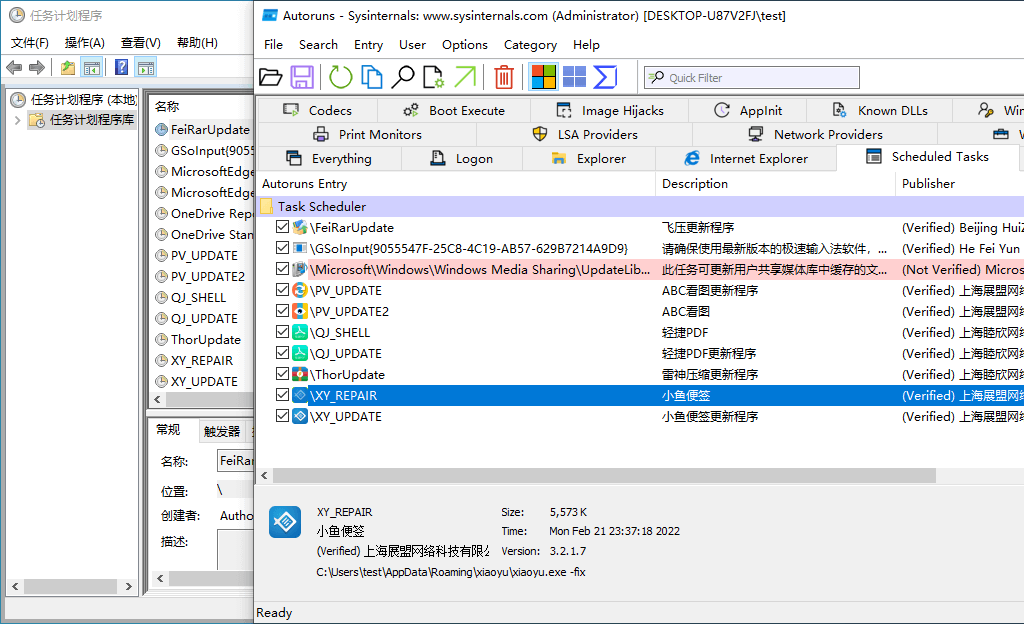Select ThorUpdate task in Task Scheduler list
The height and width of the screenshot is (624, 1024).
pyautogui.click(x=204, y=339)
